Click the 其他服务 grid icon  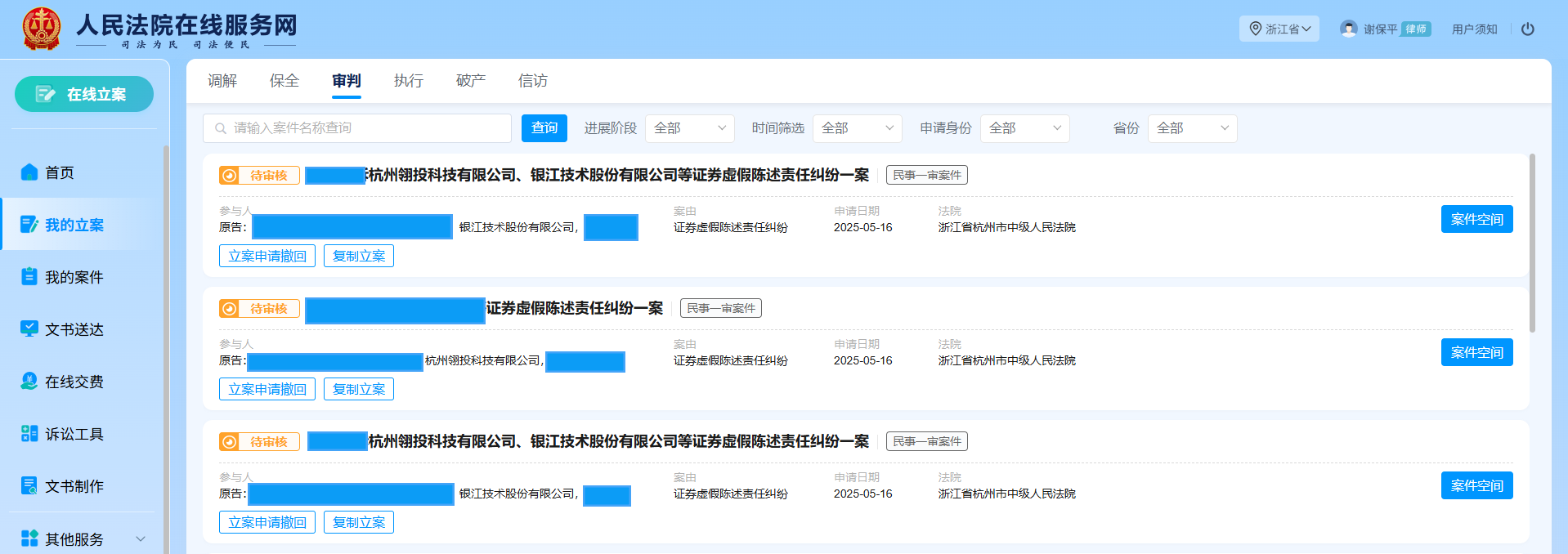[x=29, y=538]
